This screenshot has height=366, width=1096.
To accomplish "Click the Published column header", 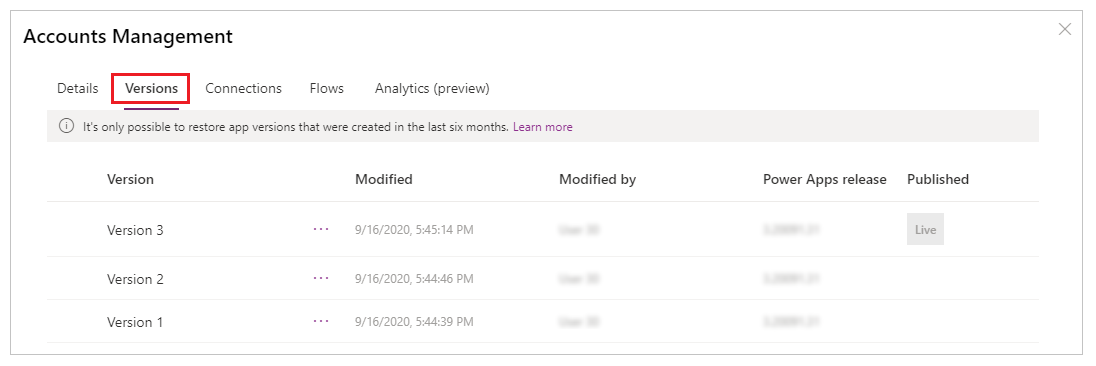I will (938, 180).
